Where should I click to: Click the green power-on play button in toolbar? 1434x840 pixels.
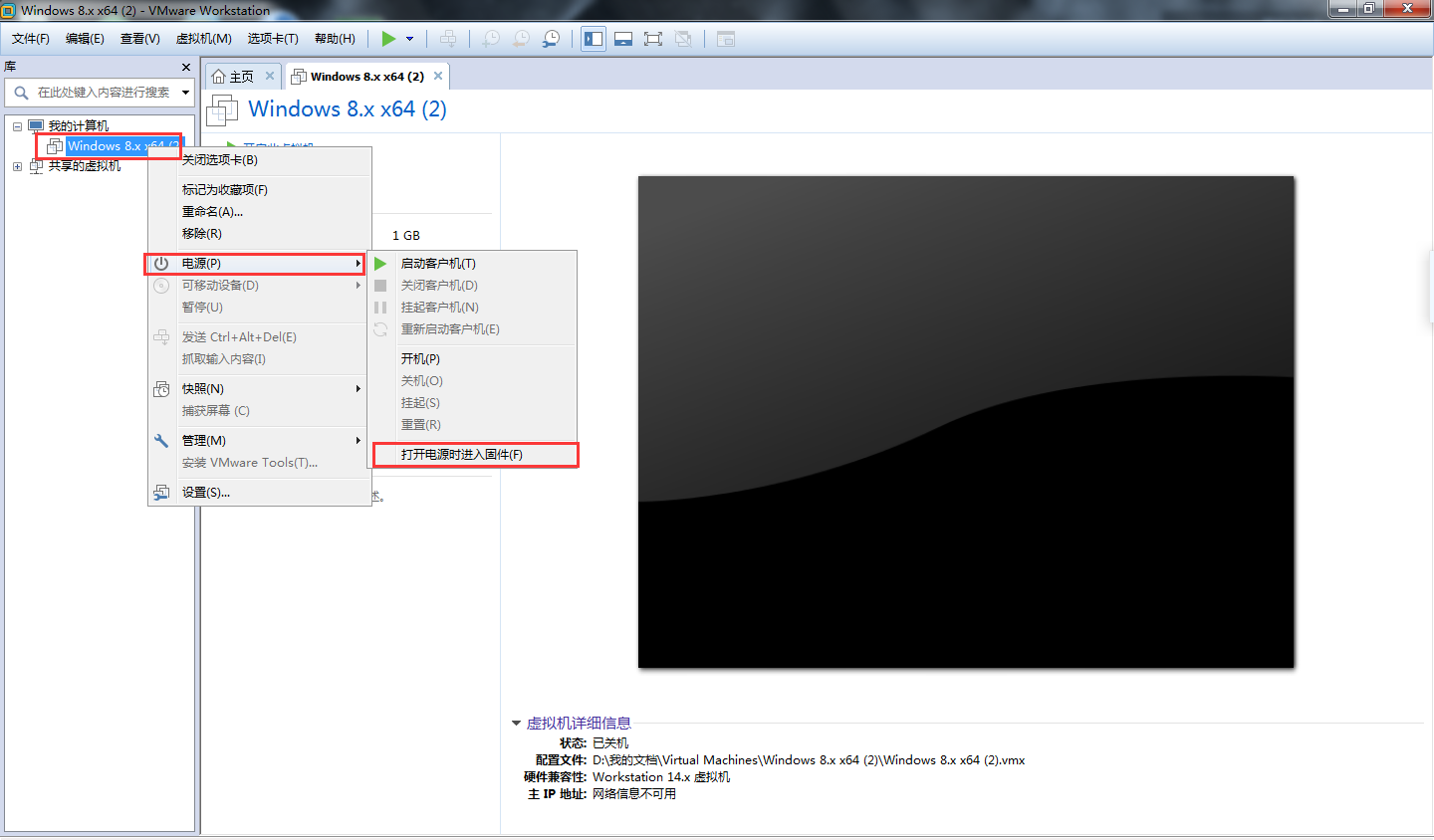click(x=388, y=39)
